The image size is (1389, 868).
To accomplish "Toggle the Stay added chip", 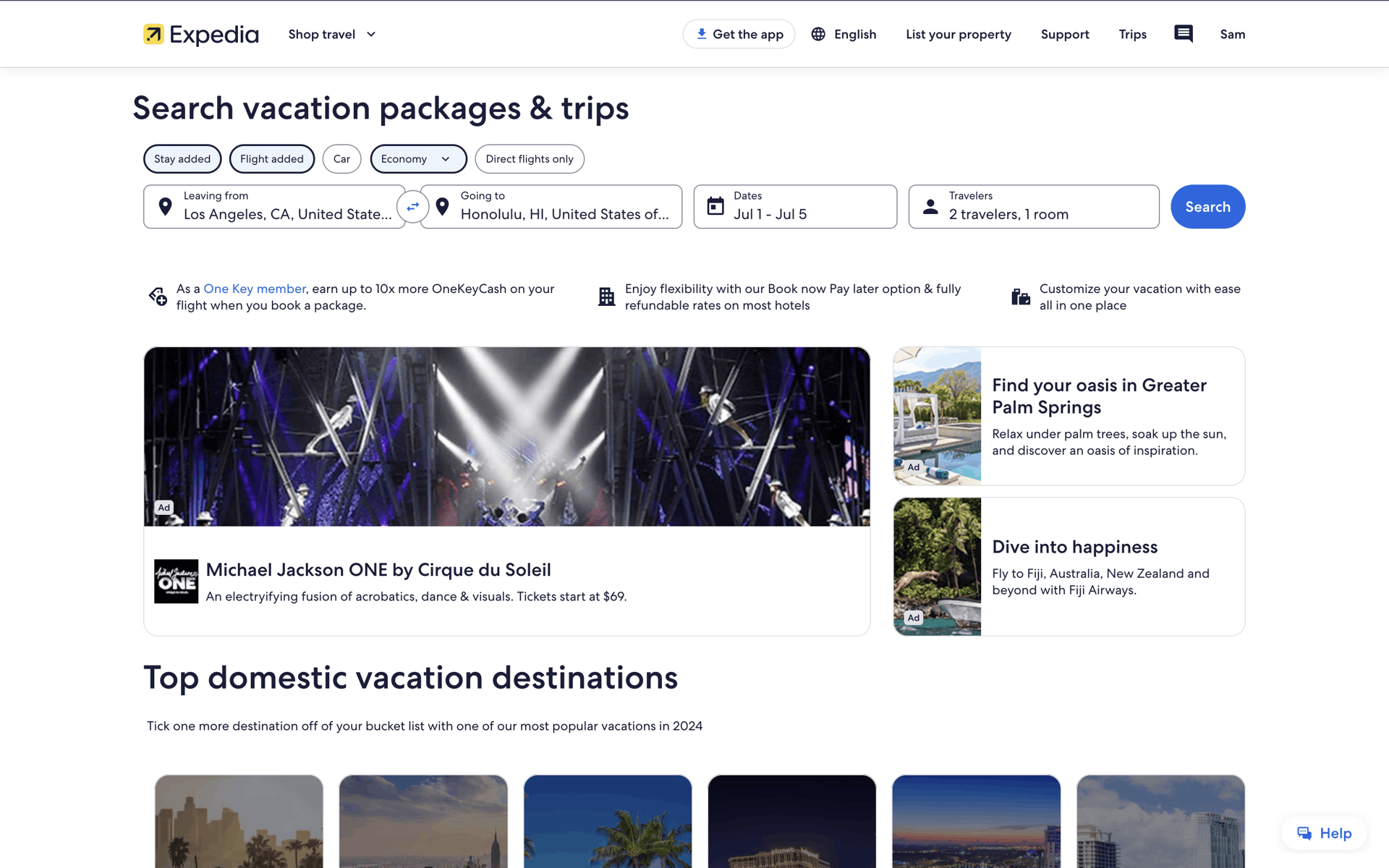I will click(x=182, y=159).
